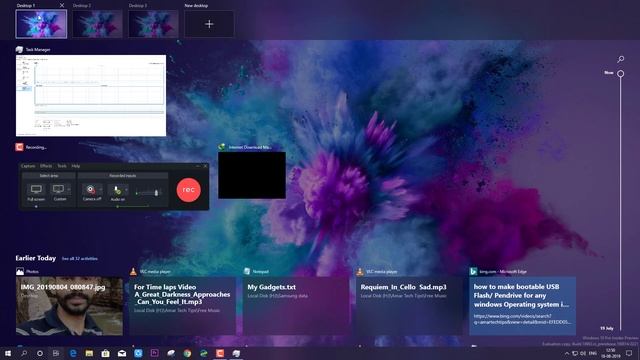The height and width of the screenshot is (360, 640).
Task: Open A_Great_Darkness_Approaches mp3 VLC activity card
Action: [x=182, y=306]
